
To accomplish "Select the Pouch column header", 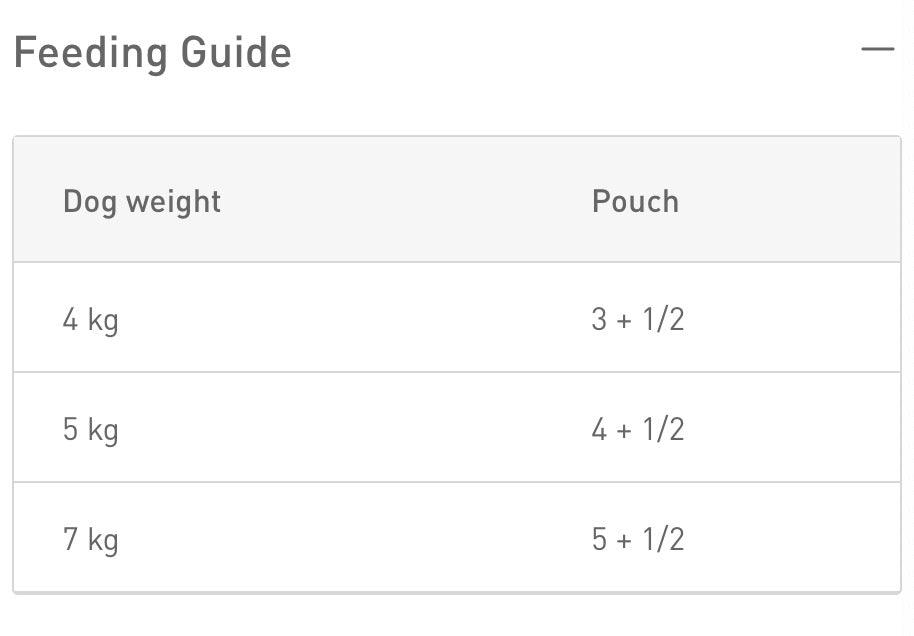I will [x=635, y=202].
